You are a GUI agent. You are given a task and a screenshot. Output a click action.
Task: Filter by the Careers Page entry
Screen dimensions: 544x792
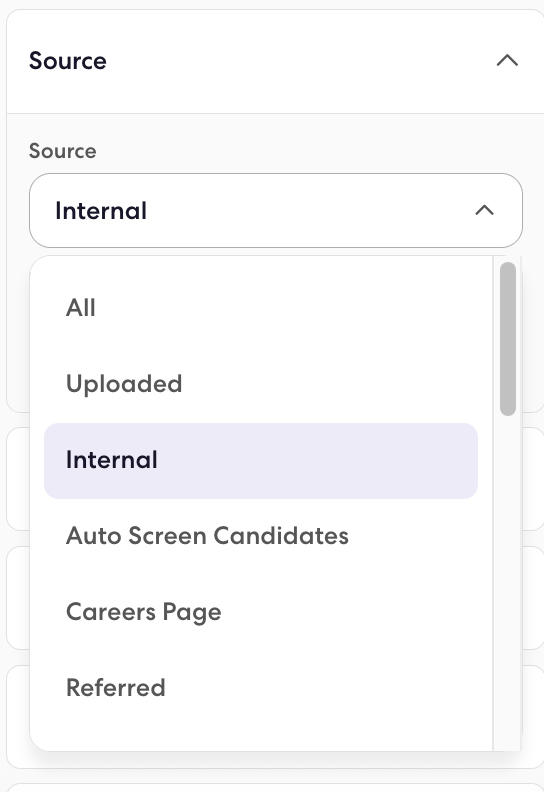coord(261,612)
